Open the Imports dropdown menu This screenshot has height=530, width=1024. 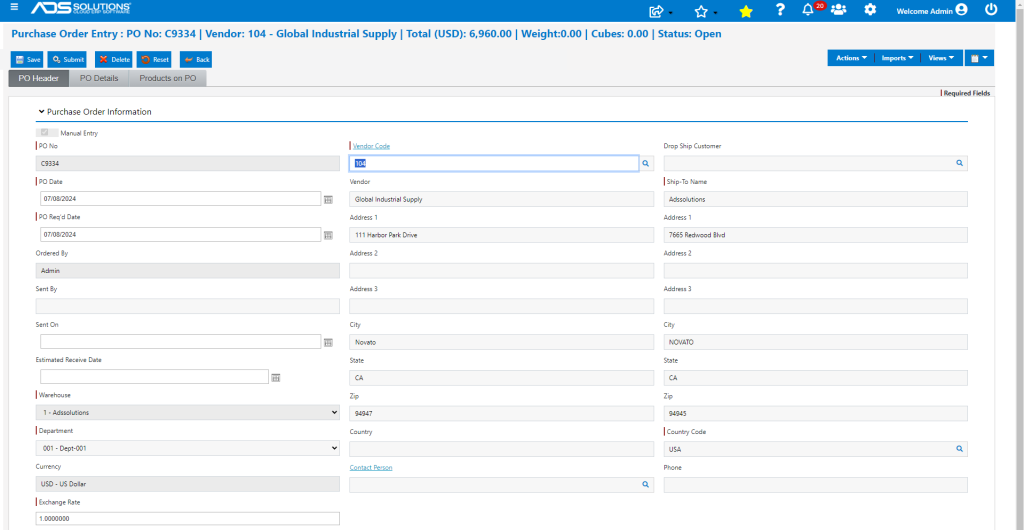click(x=897, y=58)
